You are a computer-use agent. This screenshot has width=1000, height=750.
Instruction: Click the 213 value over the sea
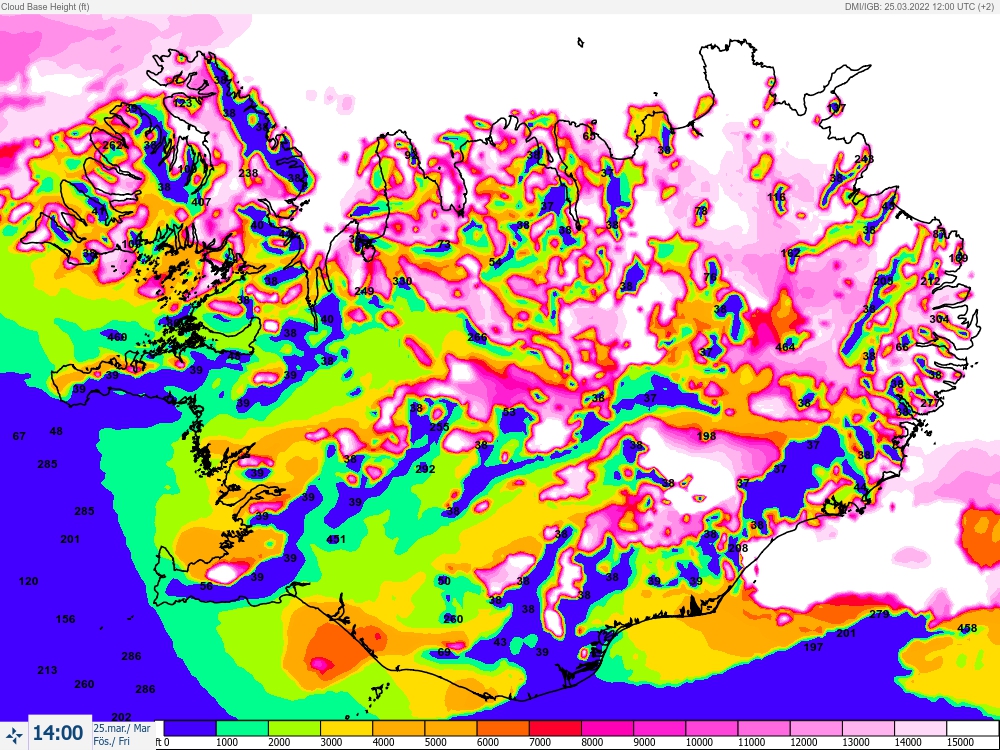tap(47, 670)
